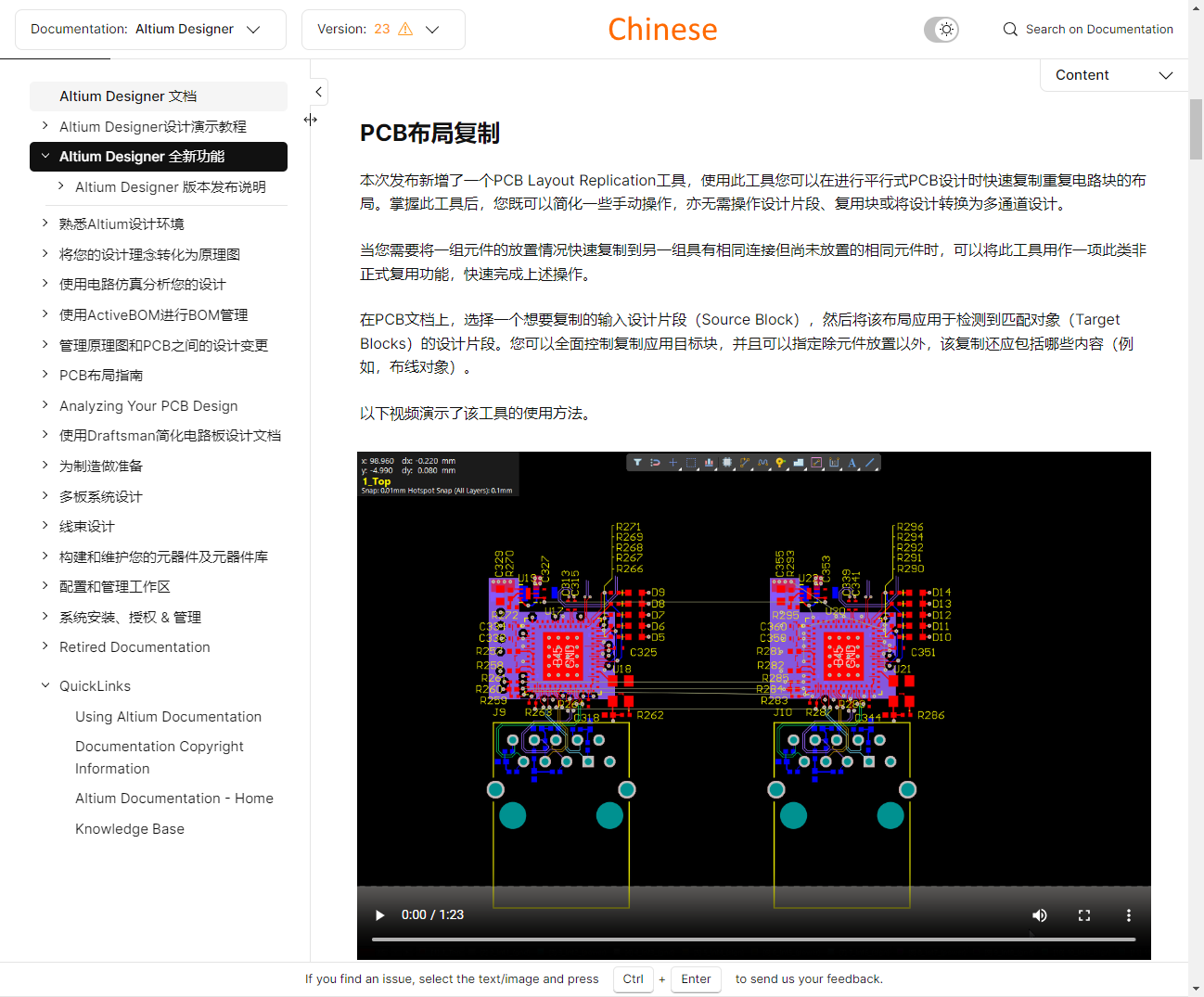Expand the Content dropdown
1204x997 pixels.
pos(1114,75)
